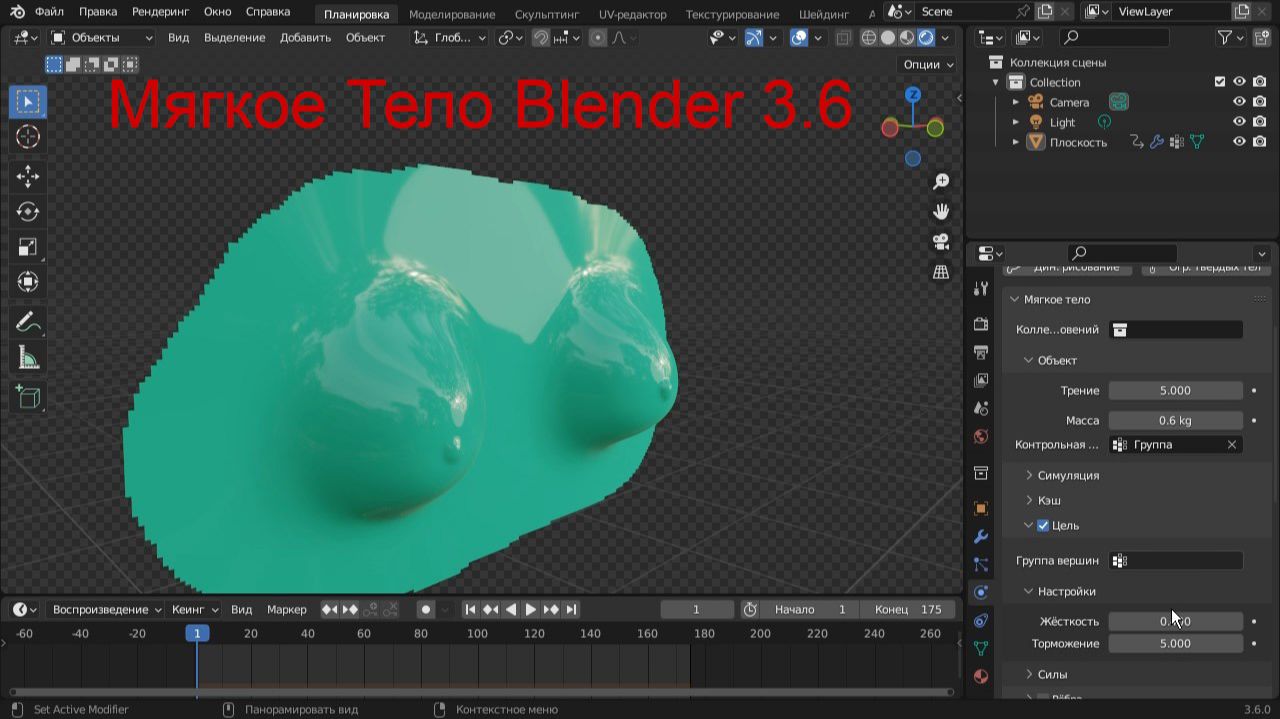Open the Объекты mode dropdown
Viewport: 1280px width, 719px height.
click(x=101, y=38)
